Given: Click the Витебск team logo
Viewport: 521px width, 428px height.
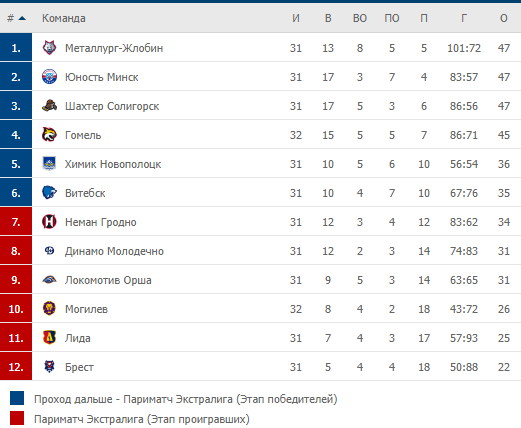Looking at the screenshot, I should pyautogui.click(x=49, y=193).
